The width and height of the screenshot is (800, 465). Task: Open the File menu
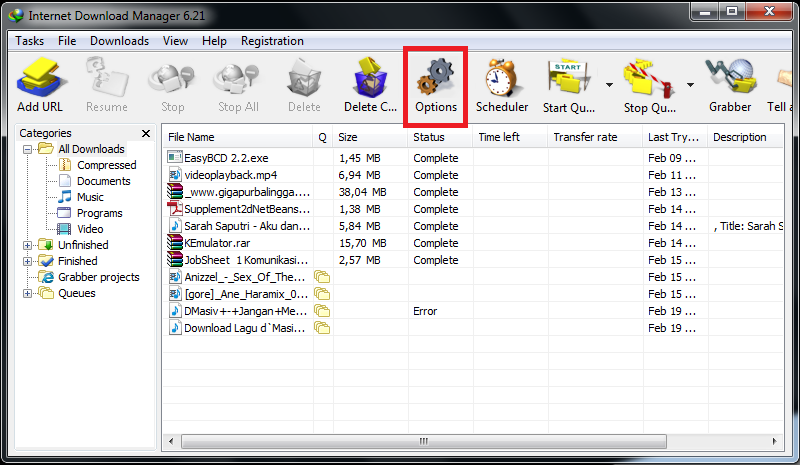(67, 41)
